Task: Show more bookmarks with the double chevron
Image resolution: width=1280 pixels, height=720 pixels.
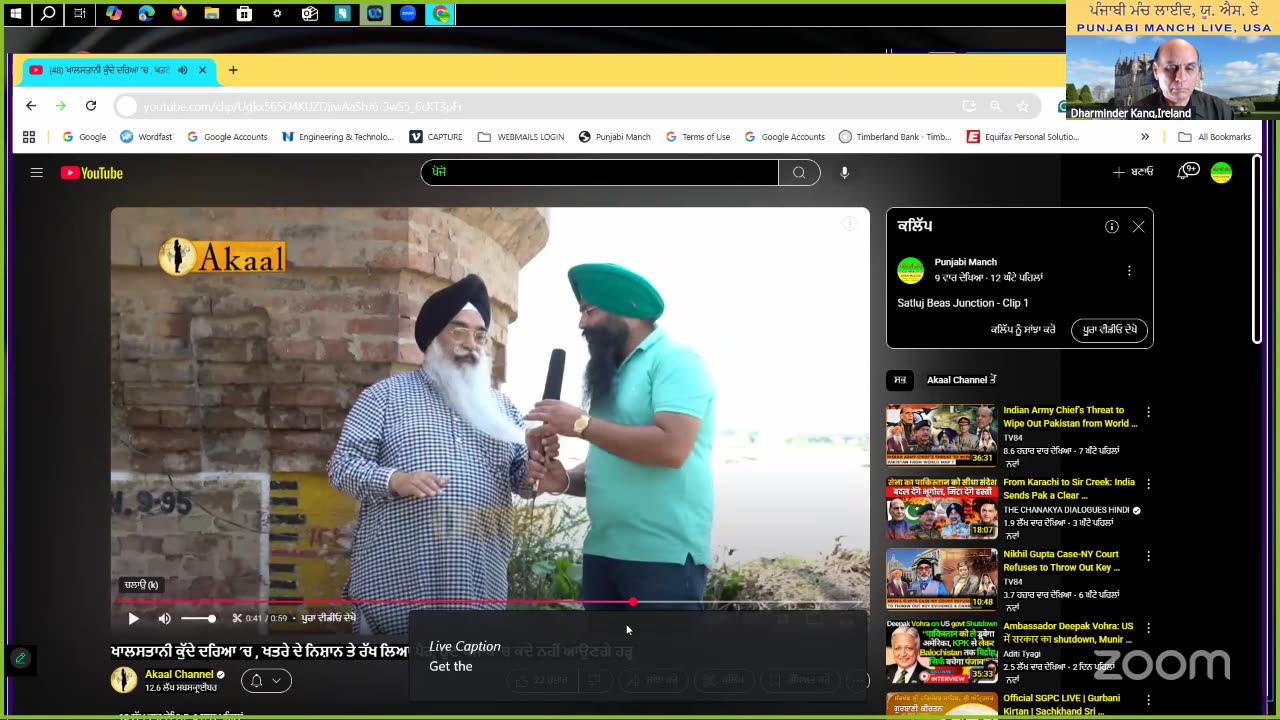Action: [x=1145, y=137]
